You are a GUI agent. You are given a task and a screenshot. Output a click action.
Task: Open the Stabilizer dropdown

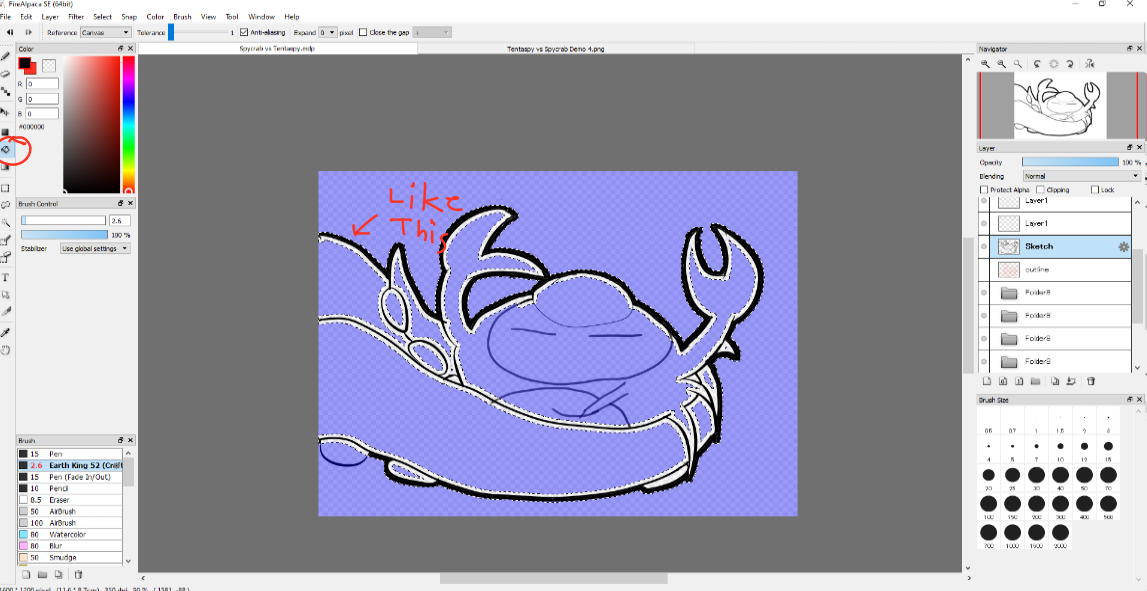click(x=95, y=249)
